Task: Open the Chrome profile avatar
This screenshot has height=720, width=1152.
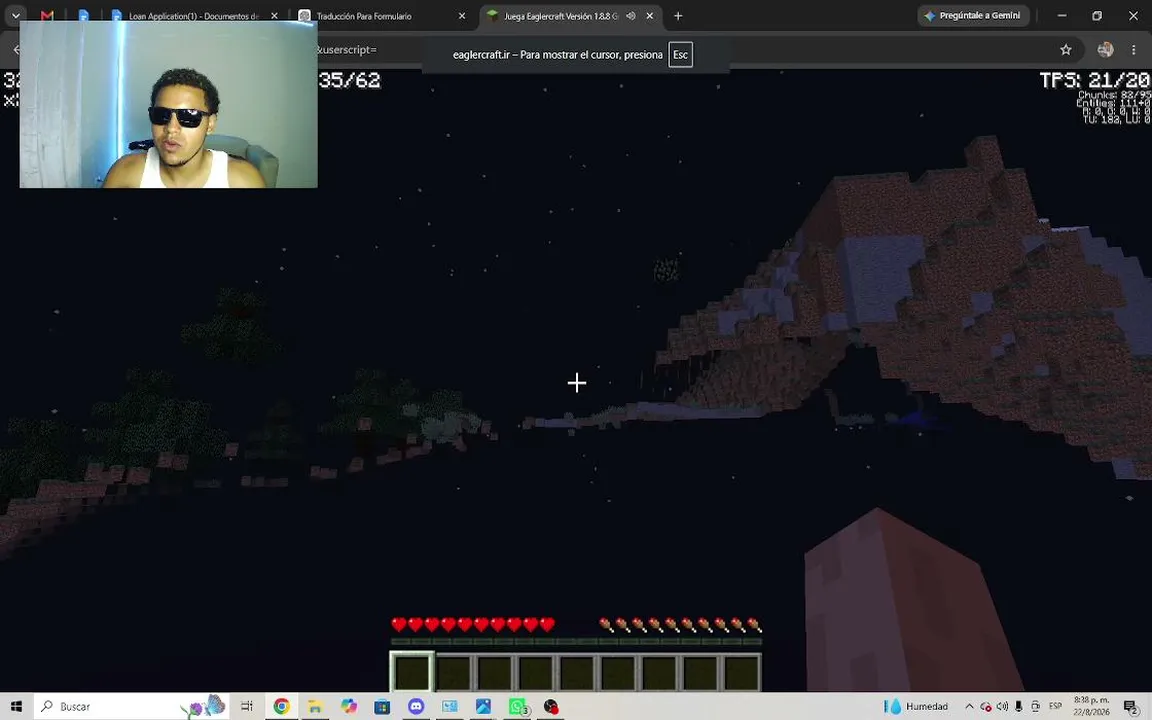Action: [x=1105, y=50]
